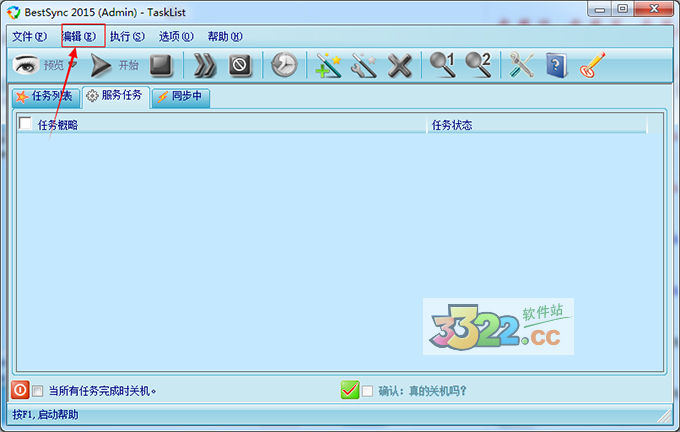This screenshot has width=680, height=432.
Task: Click the 预览 label on toolbar
Action: click(x=54, y=65)
